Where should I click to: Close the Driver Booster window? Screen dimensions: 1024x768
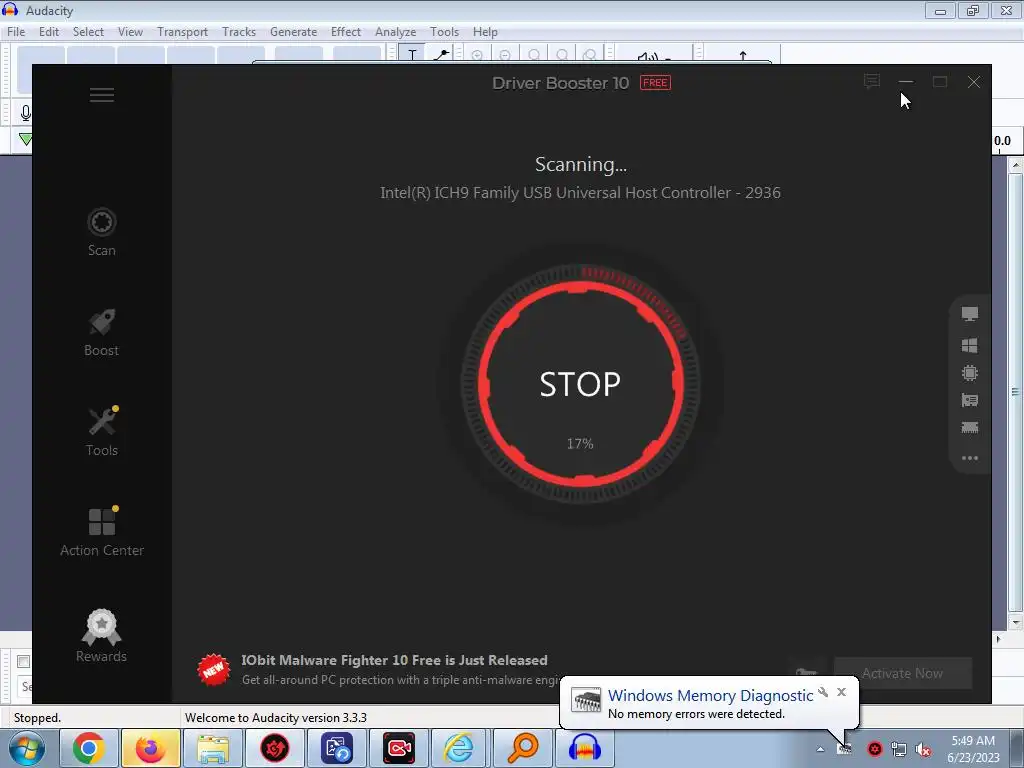[x=974, y=82]
